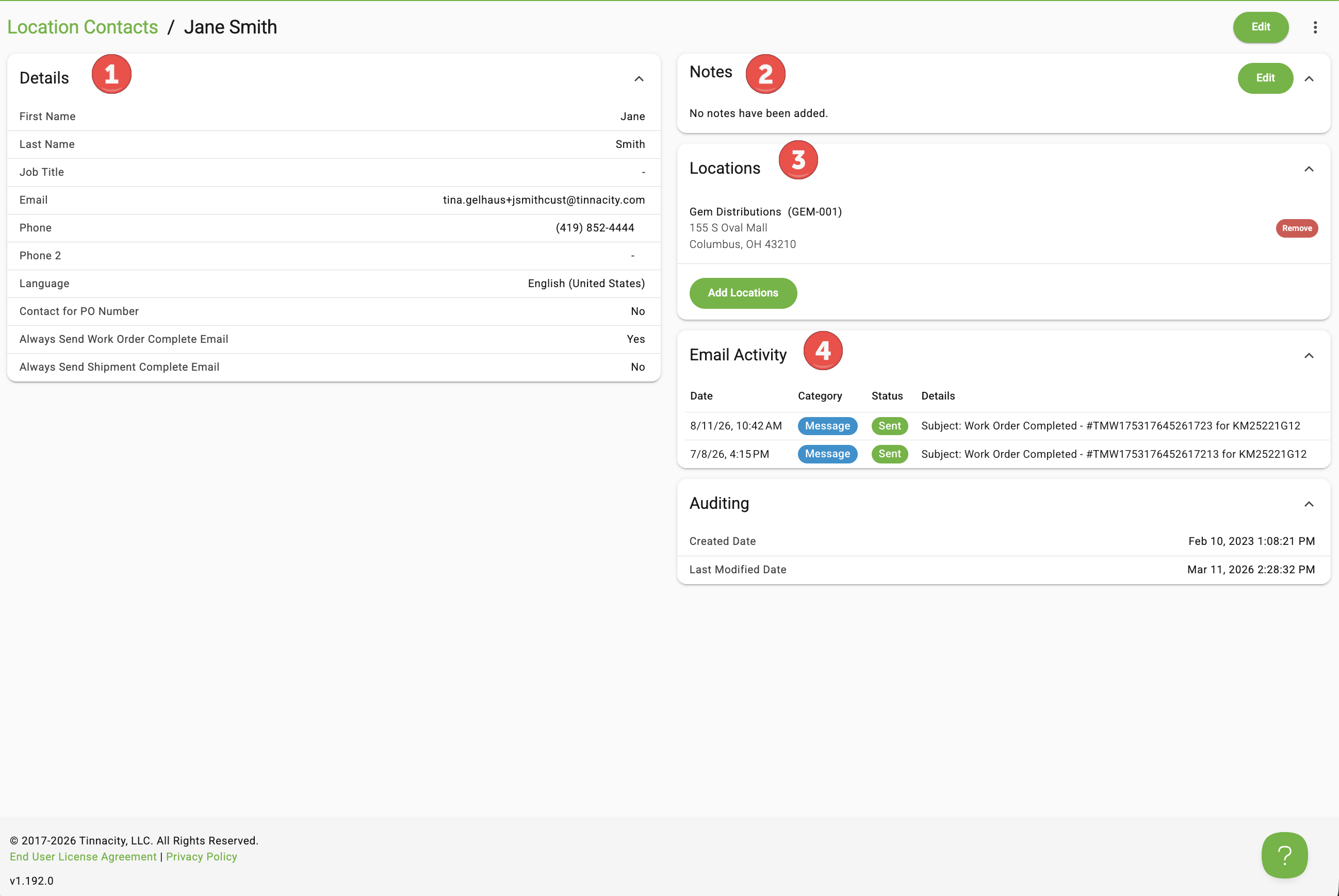Viewport: 1339px width, 896px height.
Task: Open the three-dot more options menu
Action: 1315,27
